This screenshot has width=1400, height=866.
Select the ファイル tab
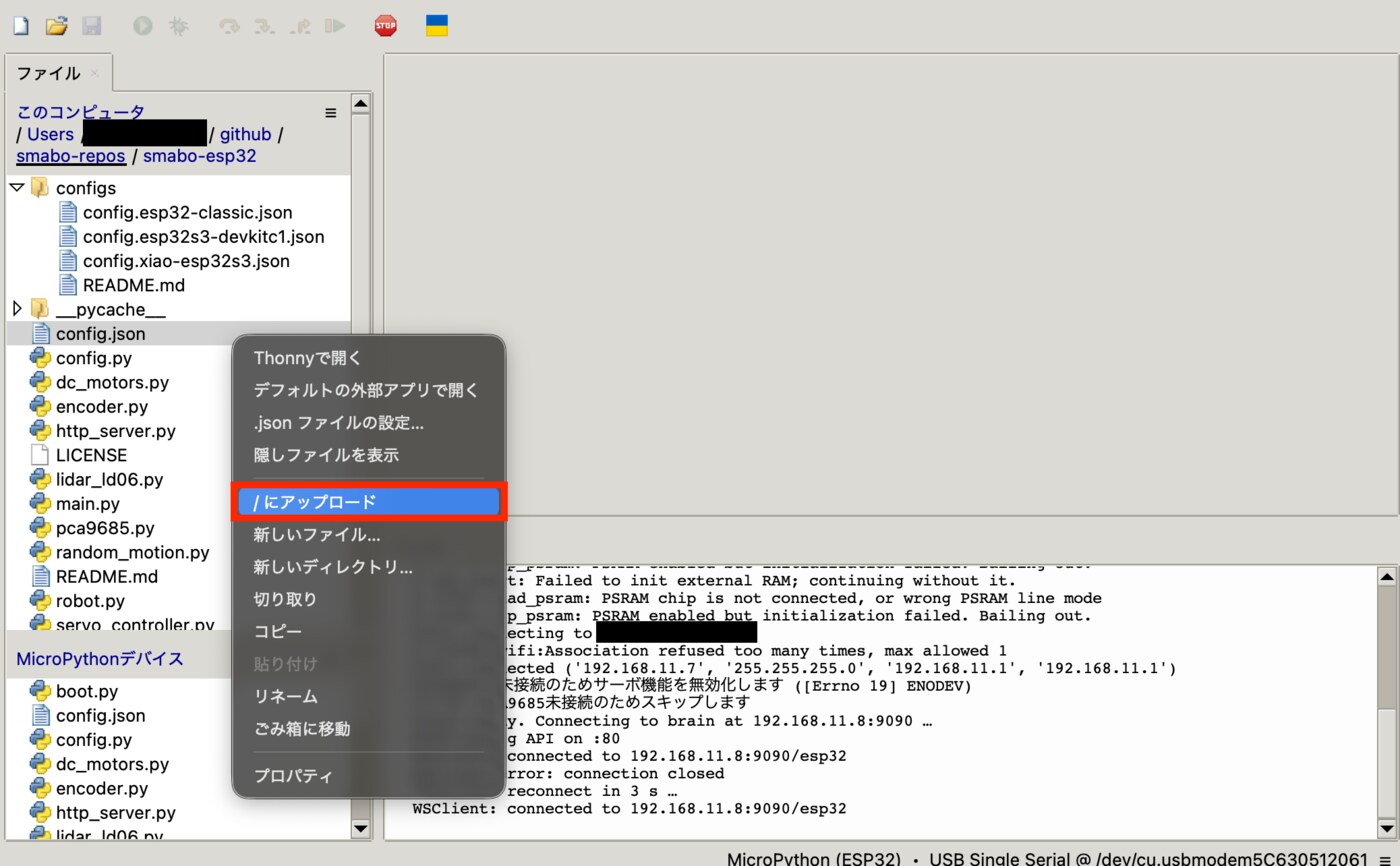[49, 73]
